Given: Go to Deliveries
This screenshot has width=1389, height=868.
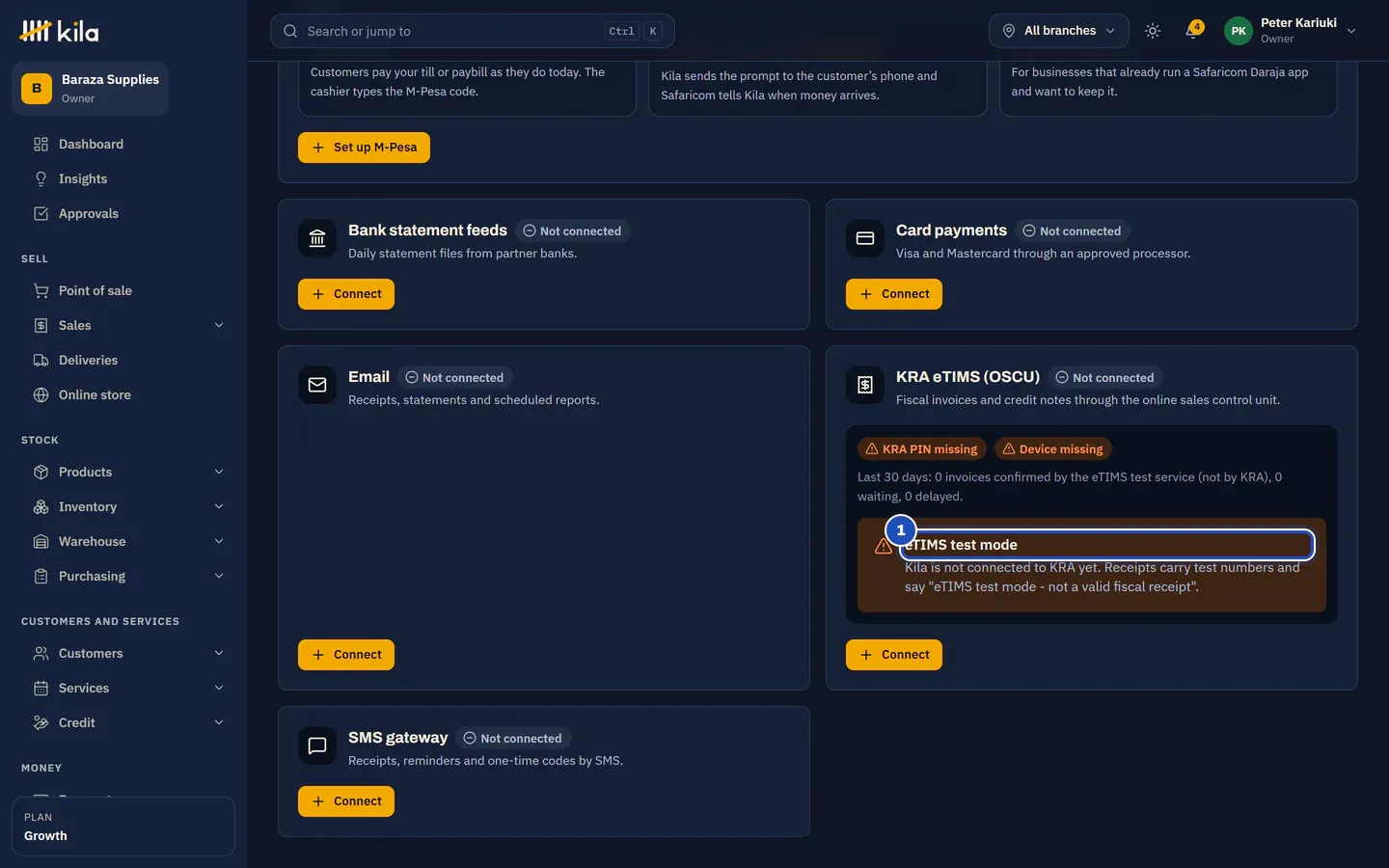Looking at the screenshot, I should point(123,361).
